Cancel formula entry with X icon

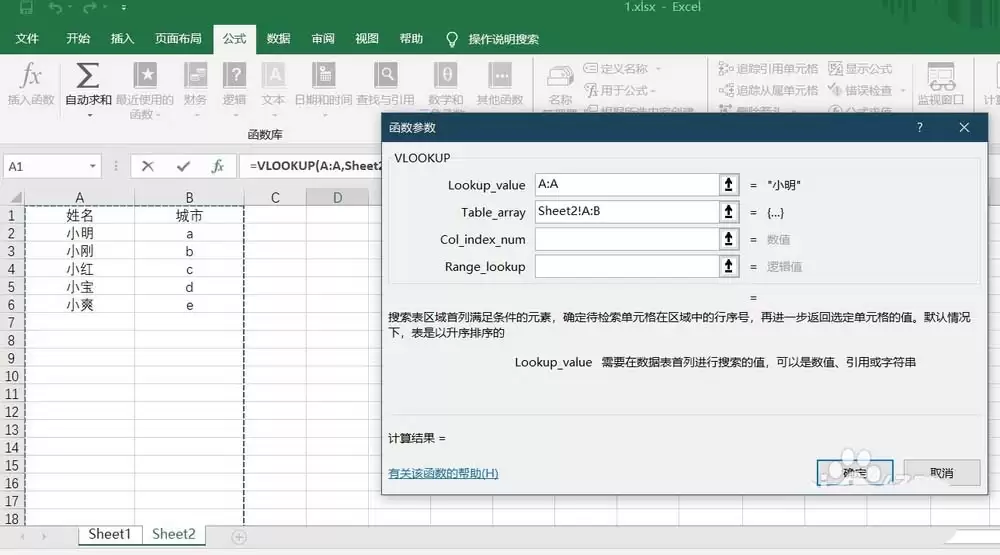[x=148, y=166]
